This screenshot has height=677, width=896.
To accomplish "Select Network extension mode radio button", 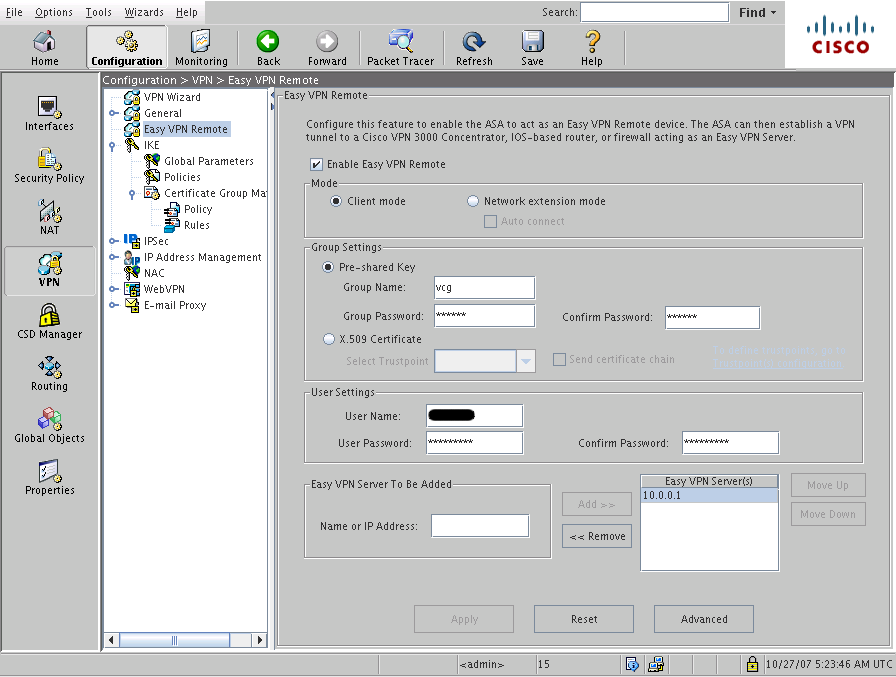I will (x=473, y=201).
